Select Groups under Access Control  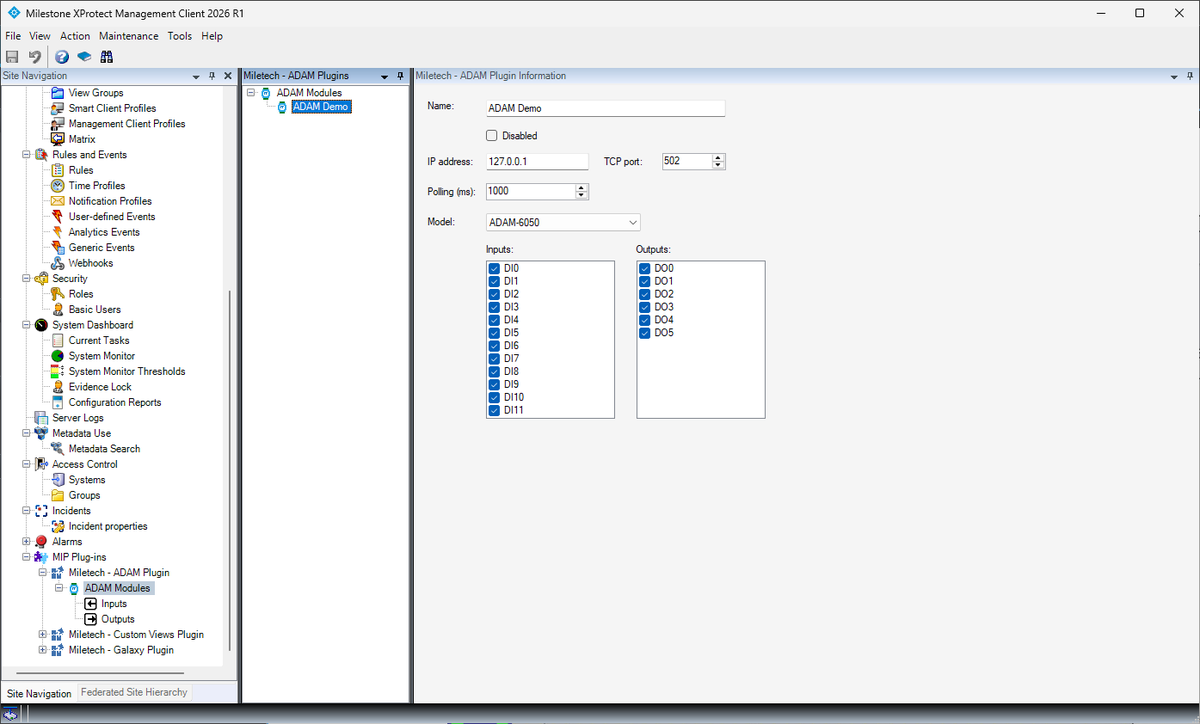click(84, 495)
